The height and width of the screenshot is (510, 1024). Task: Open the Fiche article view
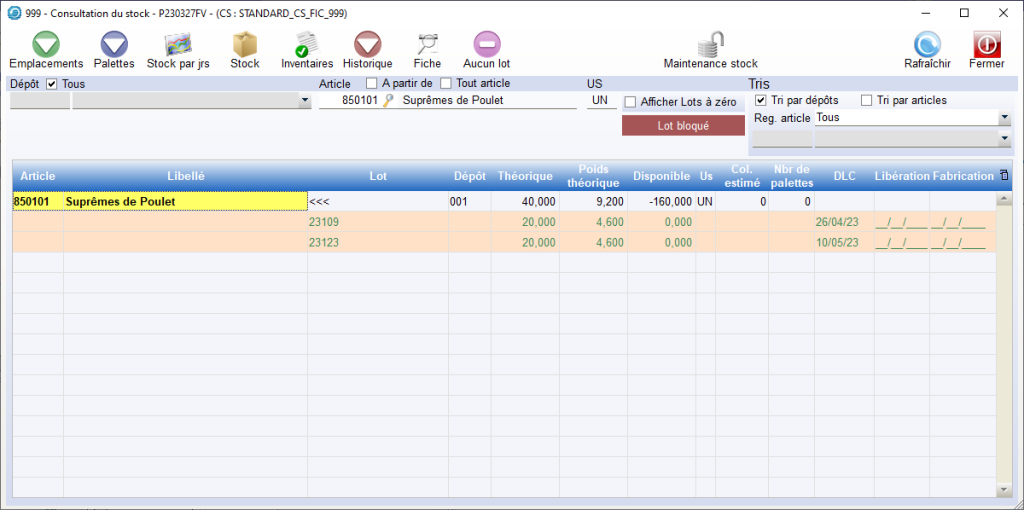pyautogui.click(x=427, y=45)
